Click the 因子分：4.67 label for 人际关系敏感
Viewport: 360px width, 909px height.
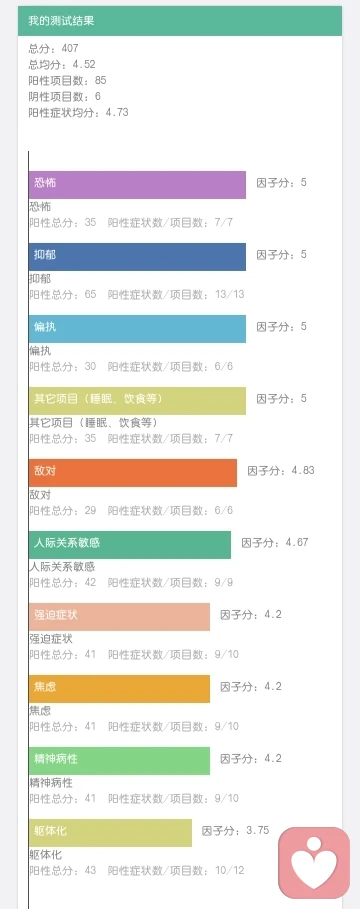coord(275,543)
